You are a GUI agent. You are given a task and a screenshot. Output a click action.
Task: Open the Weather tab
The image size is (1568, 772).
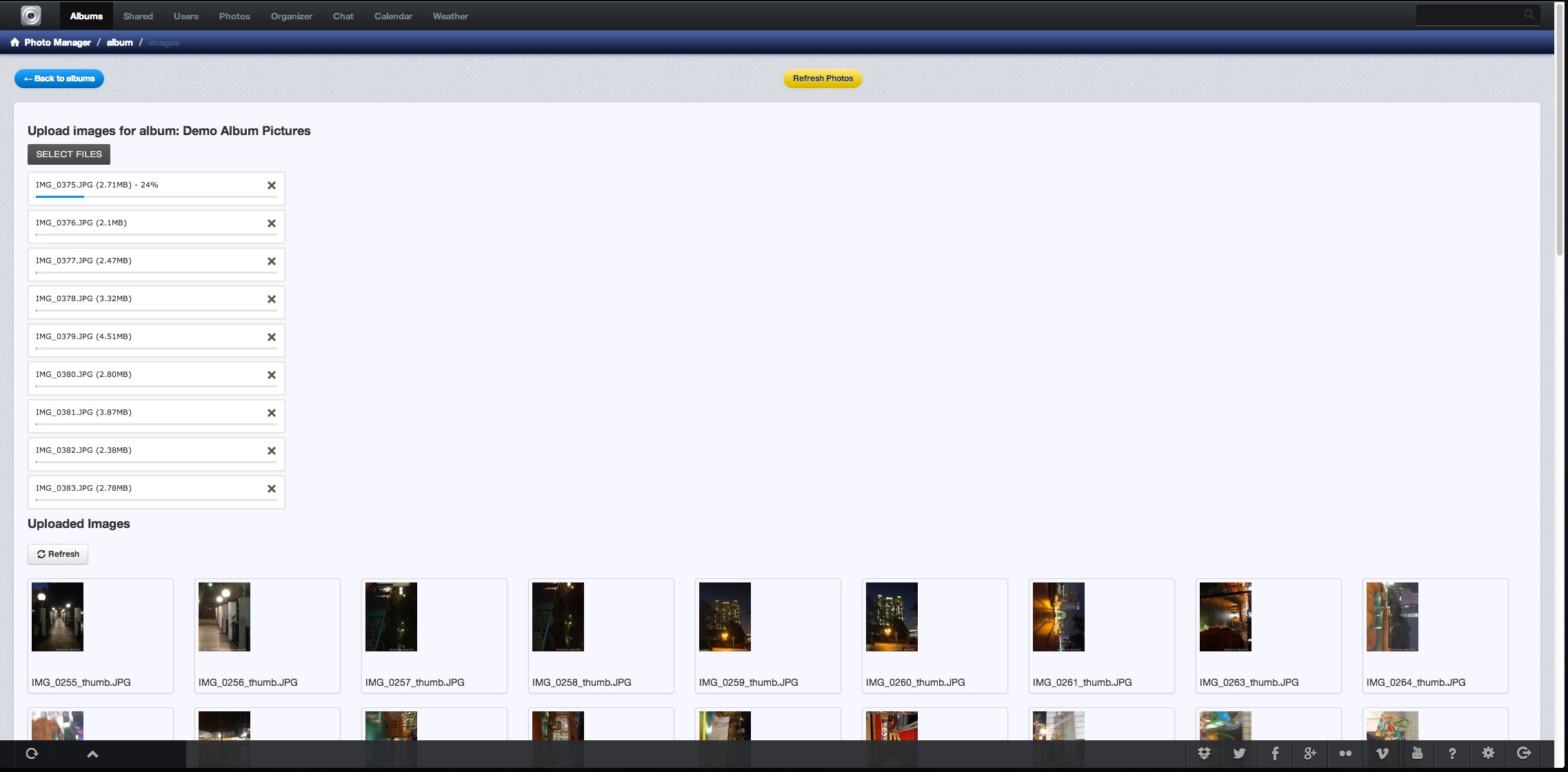pos(450,16)
